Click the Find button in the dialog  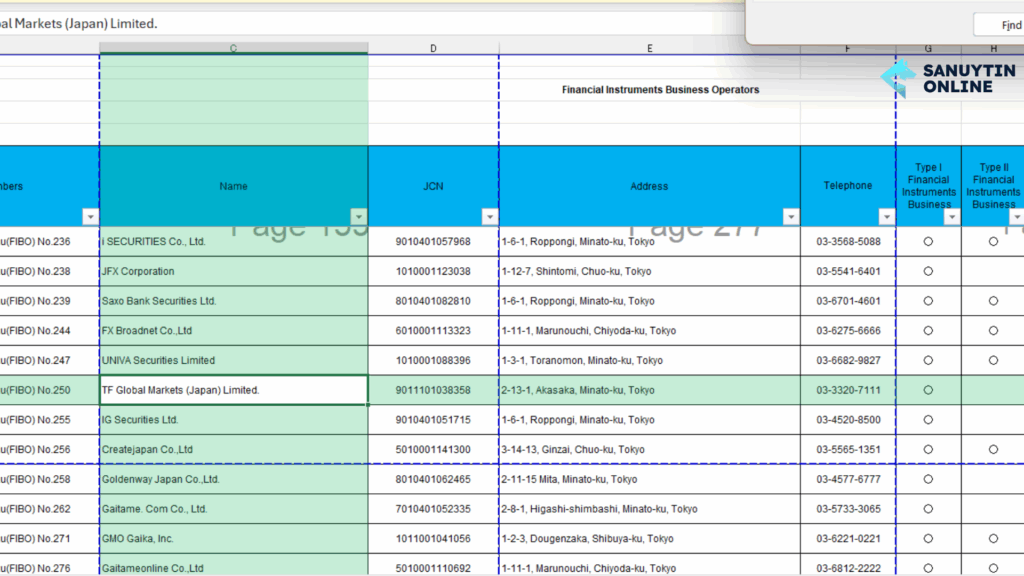click(999, 25)
